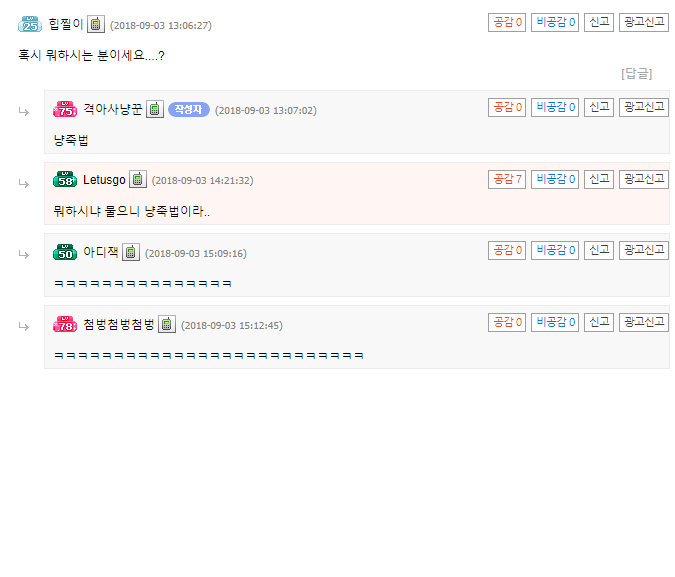Click the mobile phone icon next to 힙찔이
675x577 pixels.
(96, 24)
